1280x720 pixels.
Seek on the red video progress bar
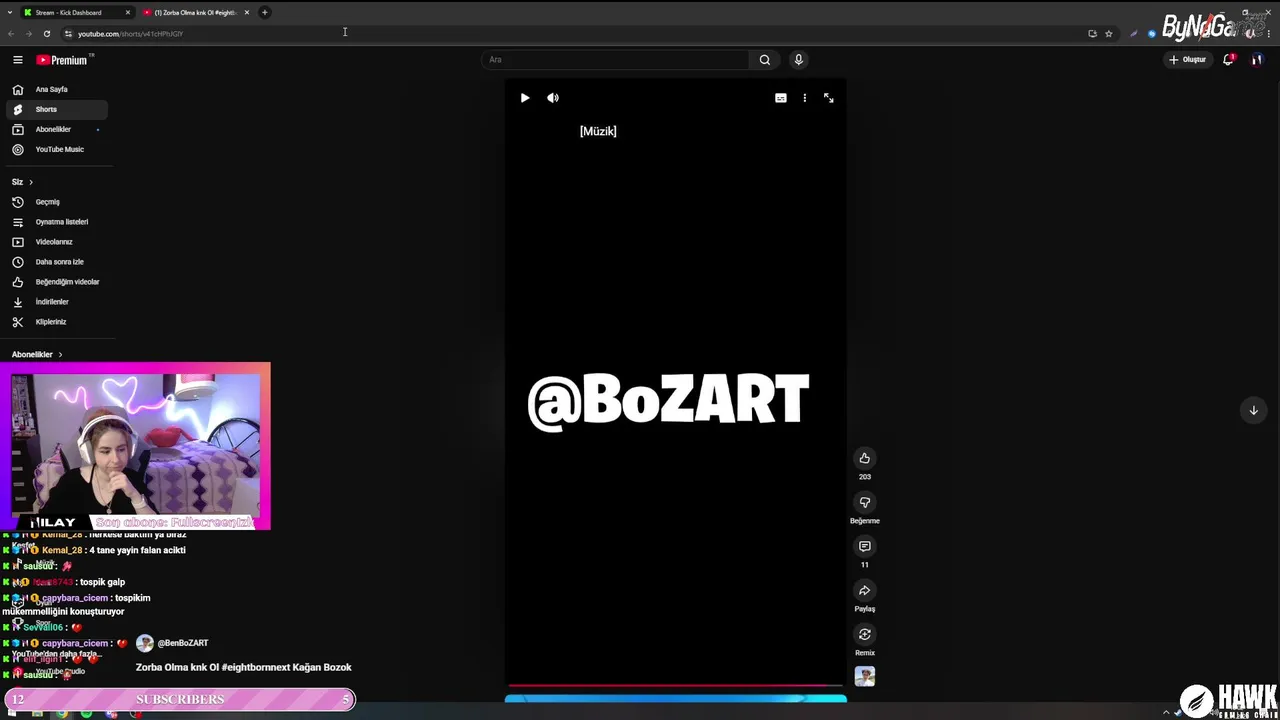pos(675,686)
